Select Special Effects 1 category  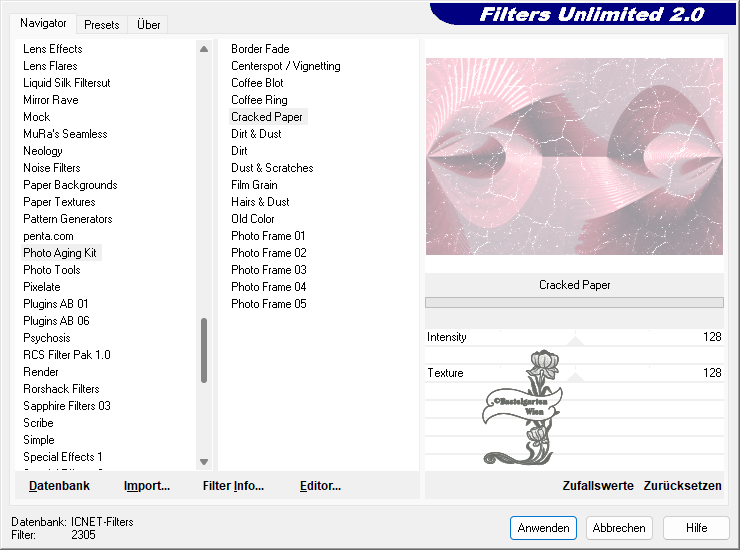(x=62, y=457)
